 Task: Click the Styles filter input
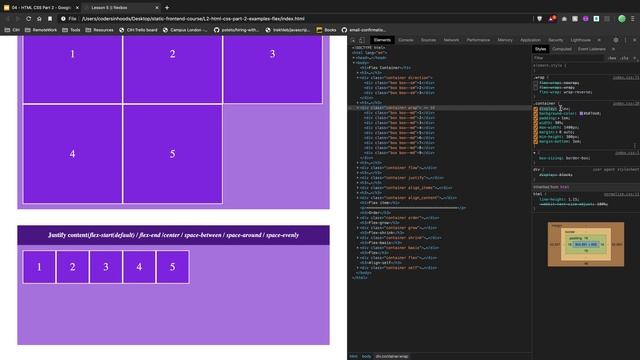click(568, 58)
